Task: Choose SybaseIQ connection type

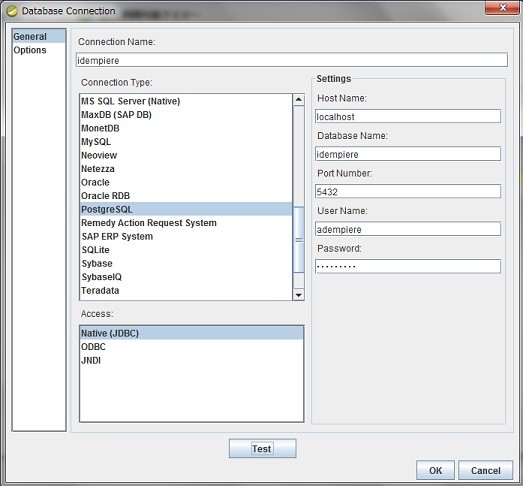Action: (186, 277)
